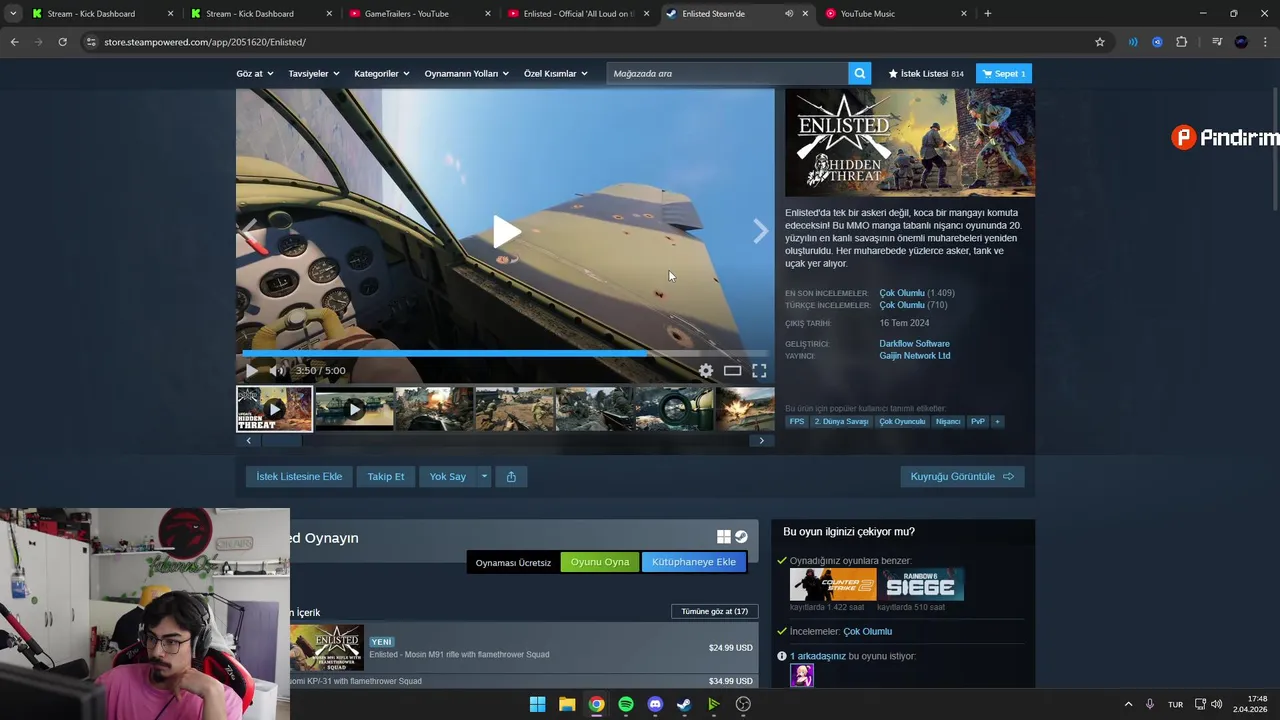Toggle theater mode on the video player

(732, 370)
